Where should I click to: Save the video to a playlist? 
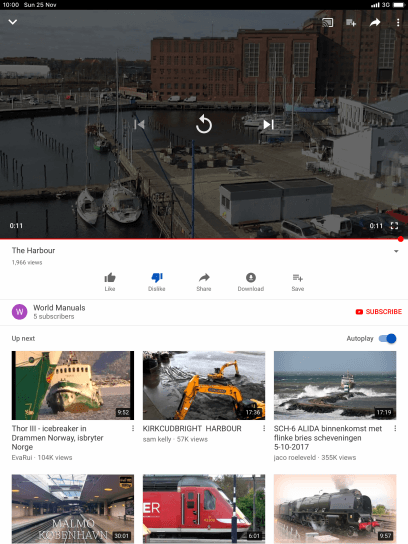298,282
